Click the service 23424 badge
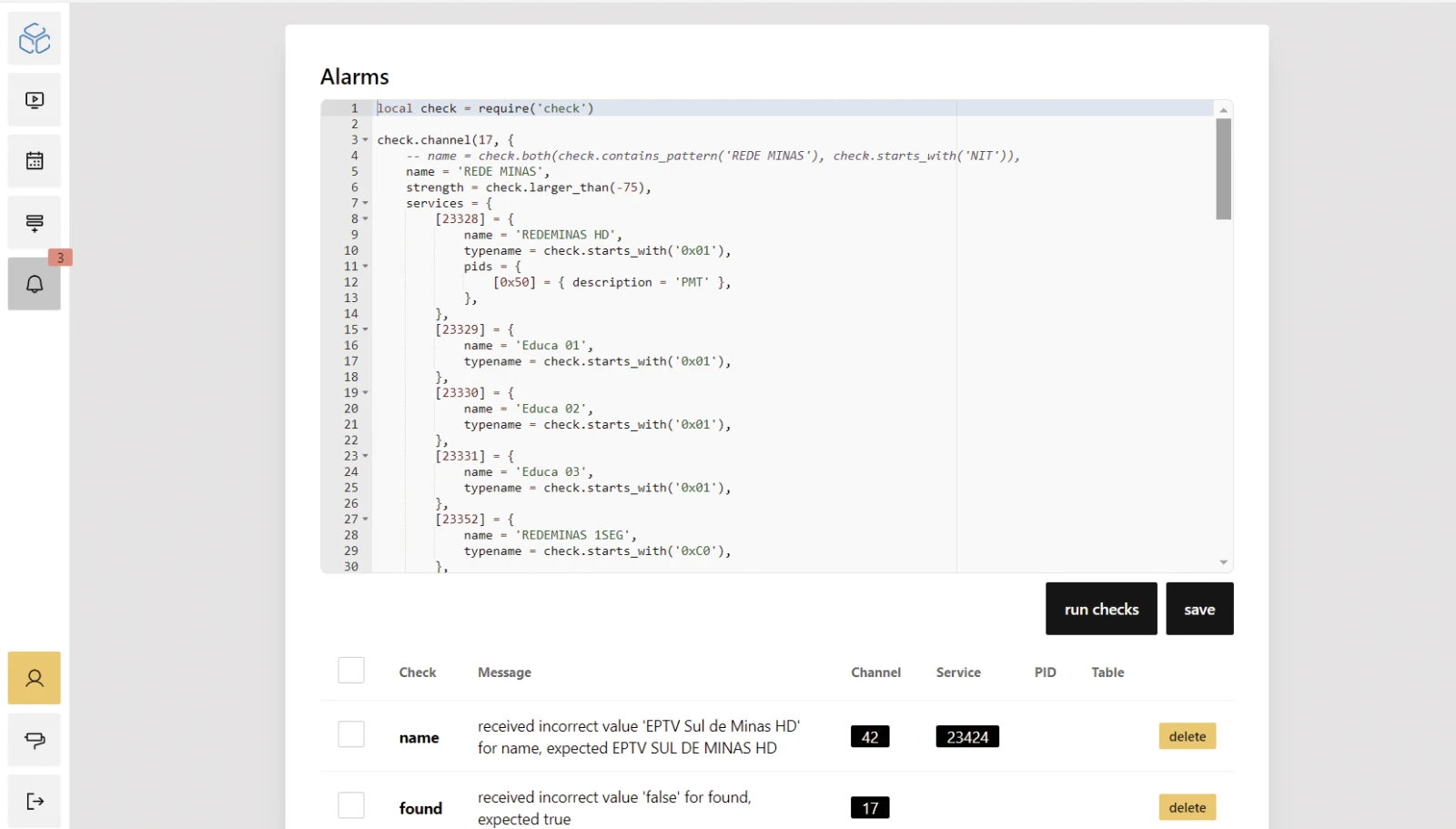This screenshot has height=829, width=1456. [967, 736]
